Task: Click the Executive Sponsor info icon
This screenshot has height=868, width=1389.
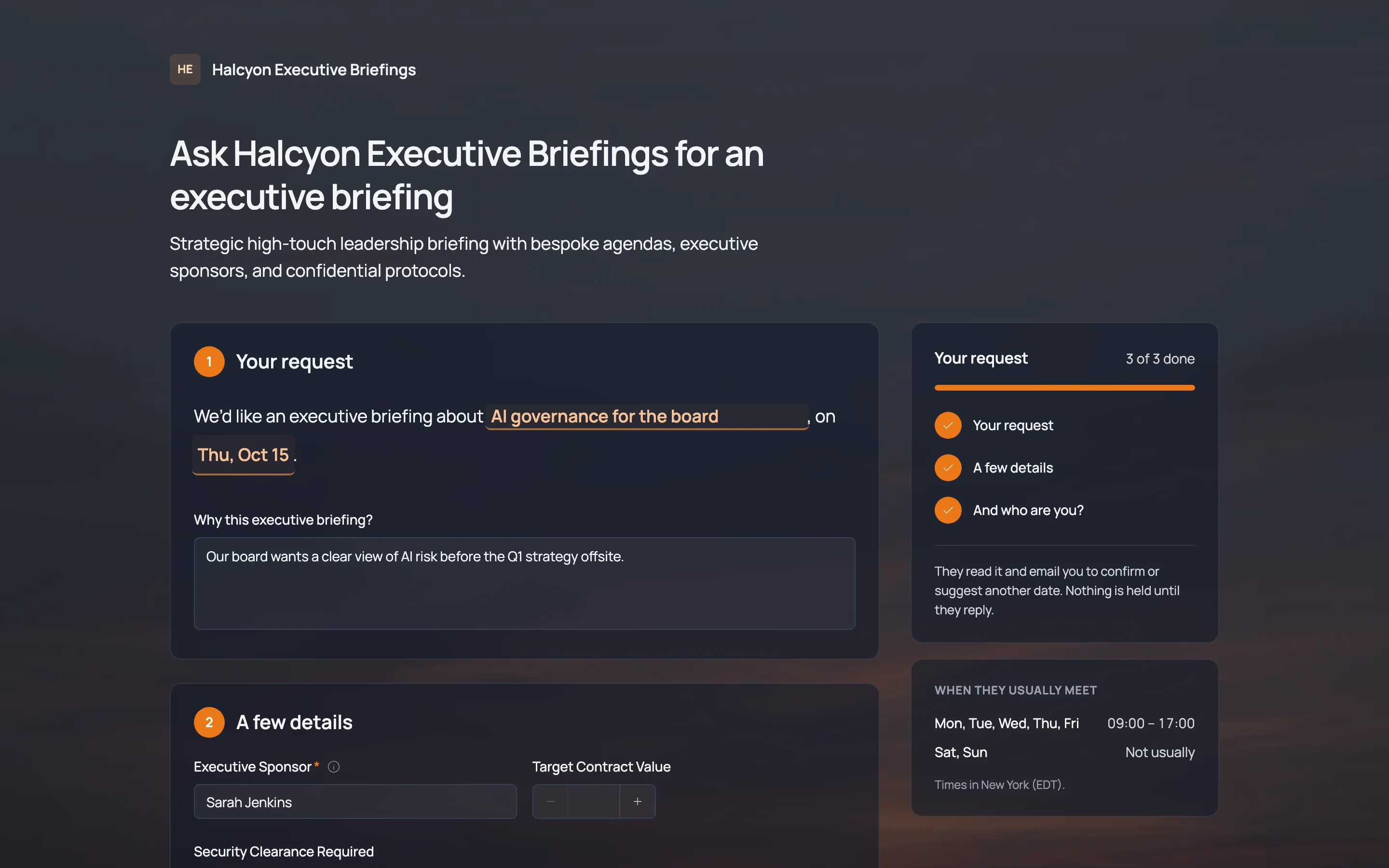Action: [333, 767]
